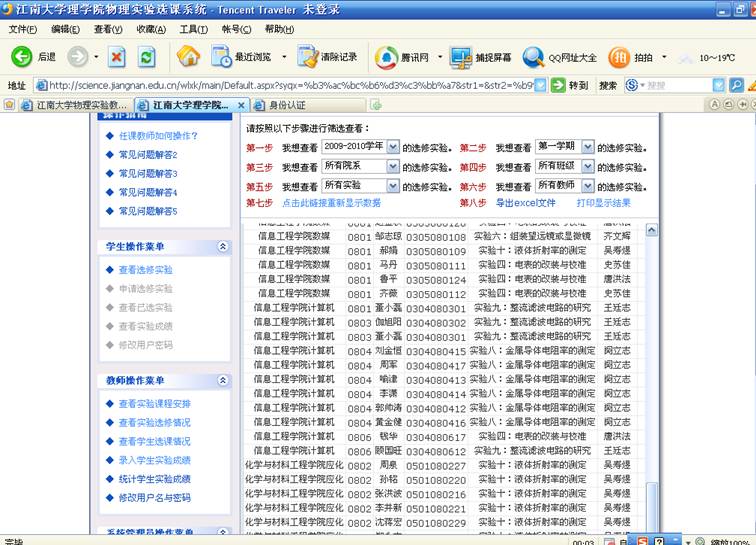Click the new tab button after 身份认证

[x=376, y=105]
